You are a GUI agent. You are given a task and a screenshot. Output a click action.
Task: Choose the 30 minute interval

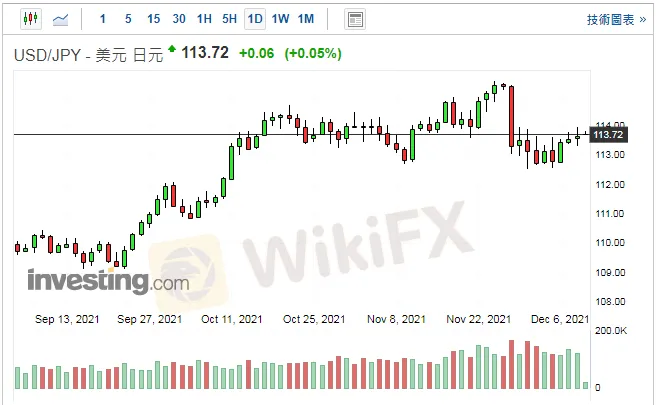(x=178, y=19)
